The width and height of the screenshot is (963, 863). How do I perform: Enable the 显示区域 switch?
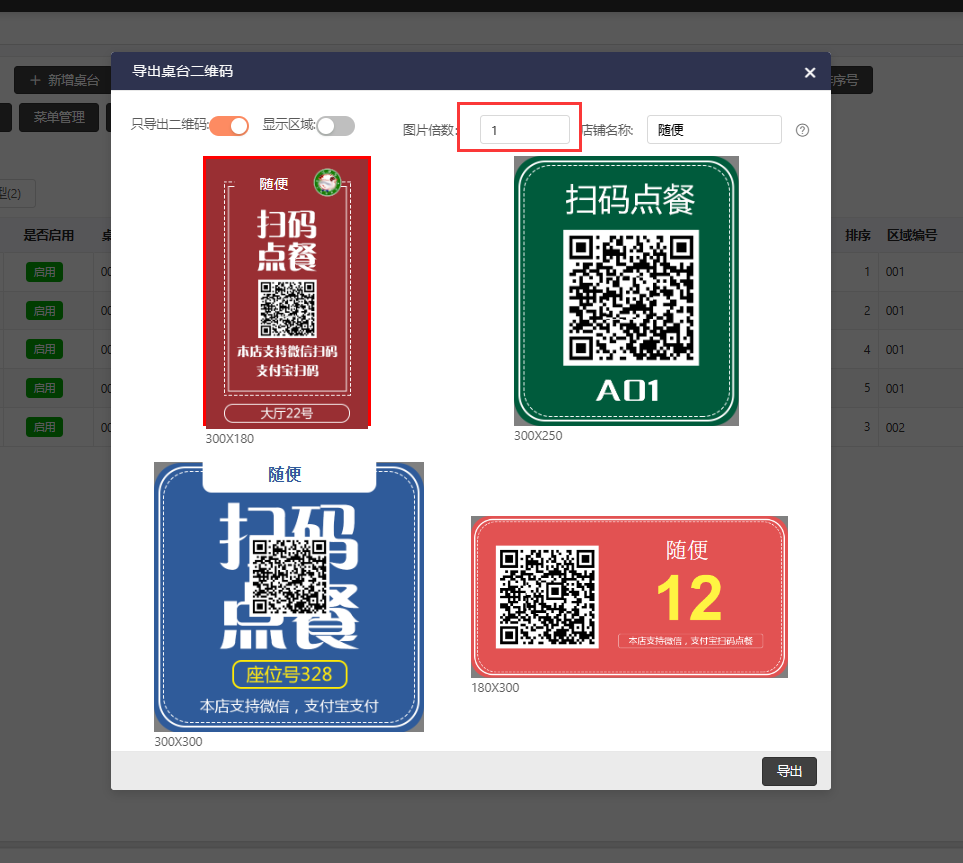(335, 125)
